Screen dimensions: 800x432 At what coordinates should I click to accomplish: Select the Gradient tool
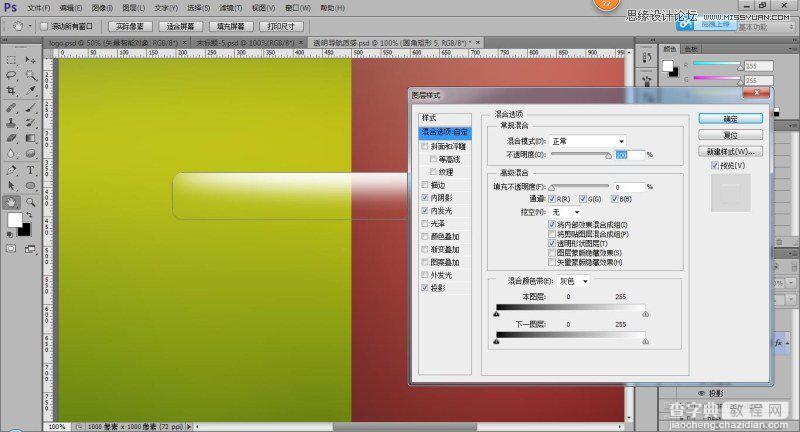coord(31,138)
